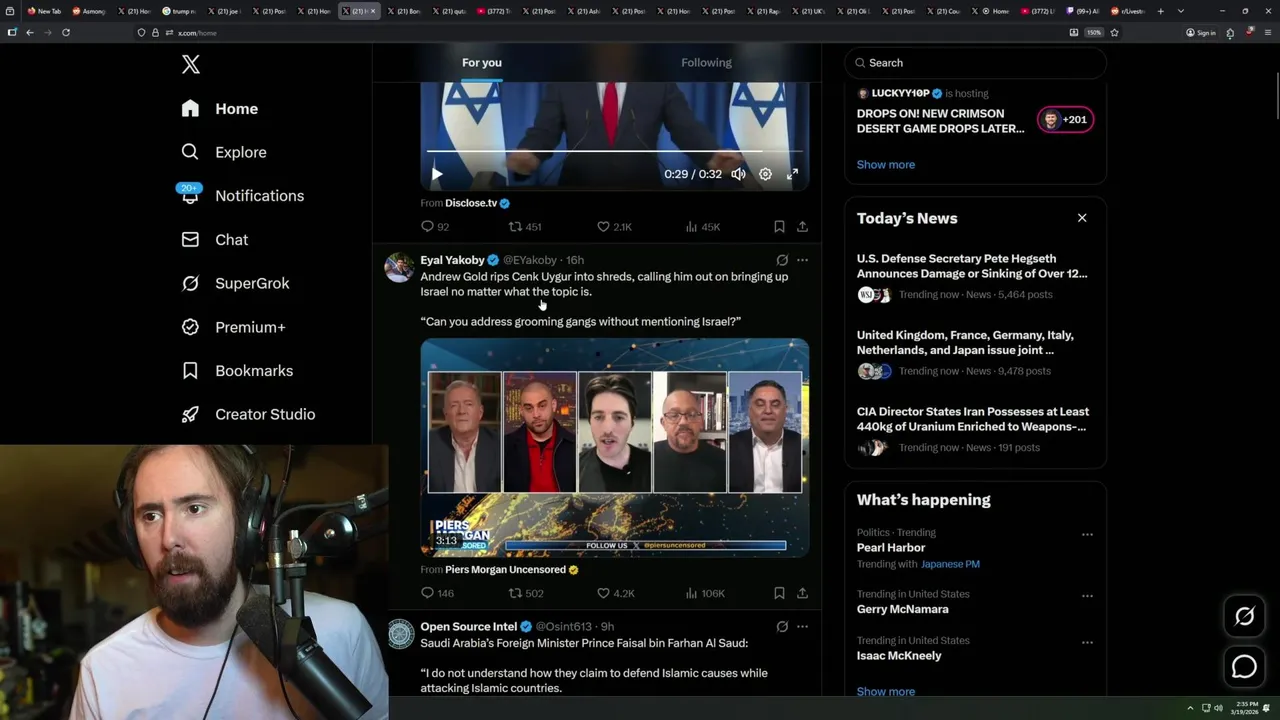Click the Japanese PM trending link
1280x720 pixels.
950,564
